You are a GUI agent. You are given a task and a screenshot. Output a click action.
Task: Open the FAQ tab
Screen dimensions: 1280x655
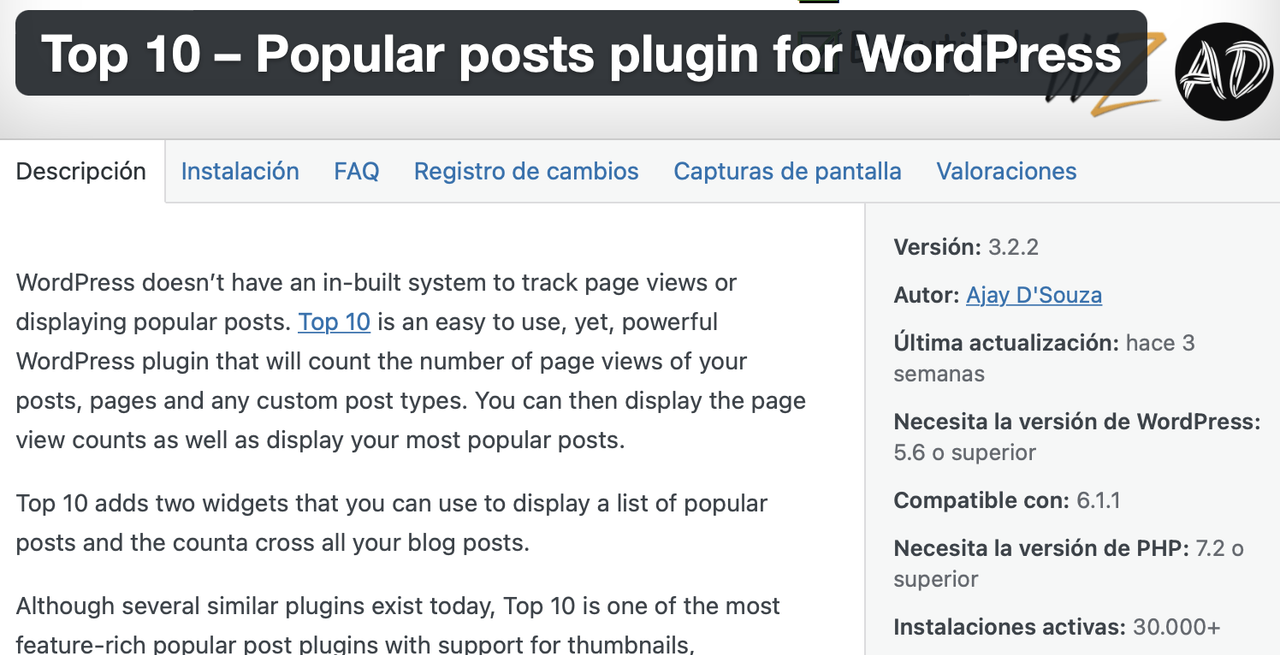point(357,171)
